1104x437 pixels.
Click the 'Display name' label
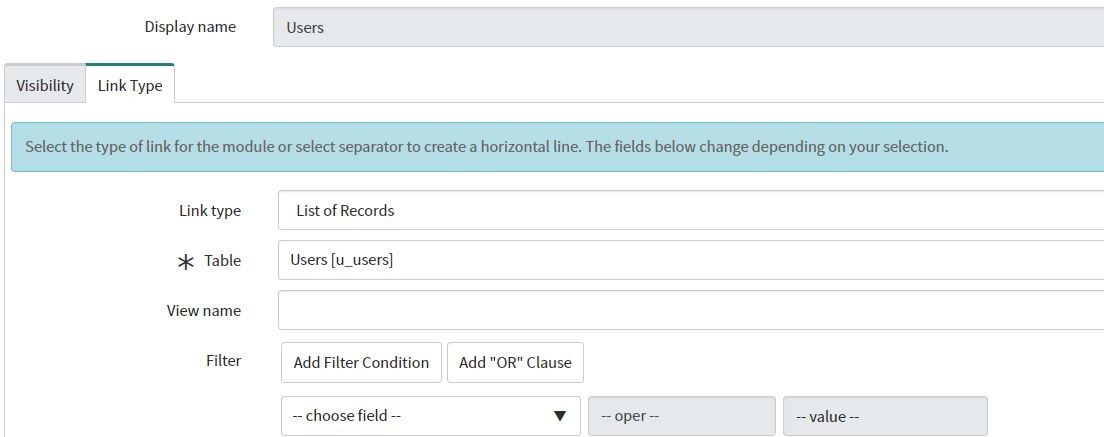pyautogui.click(x=190, y=27)
